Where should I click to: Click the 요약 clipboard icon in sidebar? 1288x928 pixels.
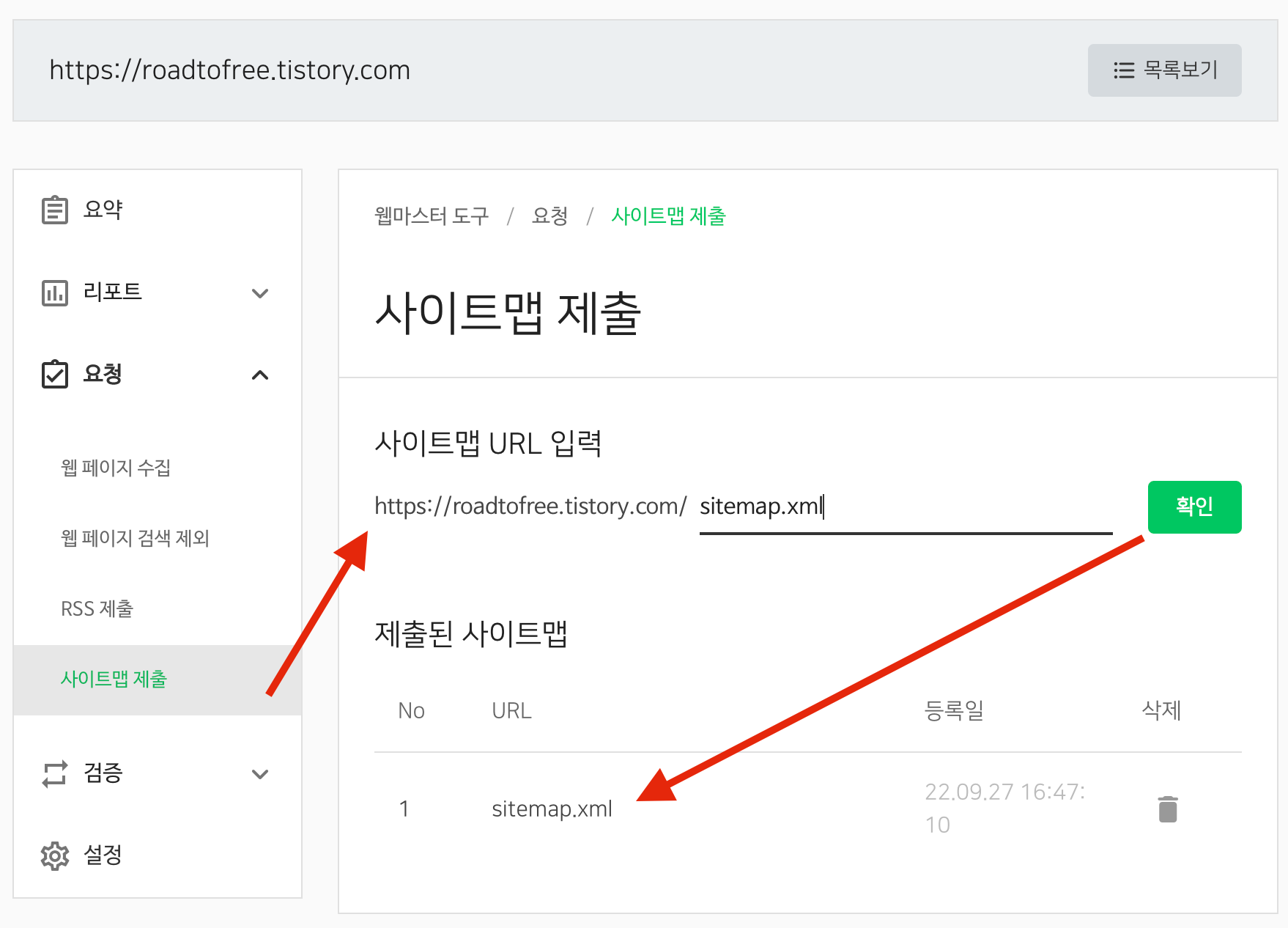tap(53, 209)
